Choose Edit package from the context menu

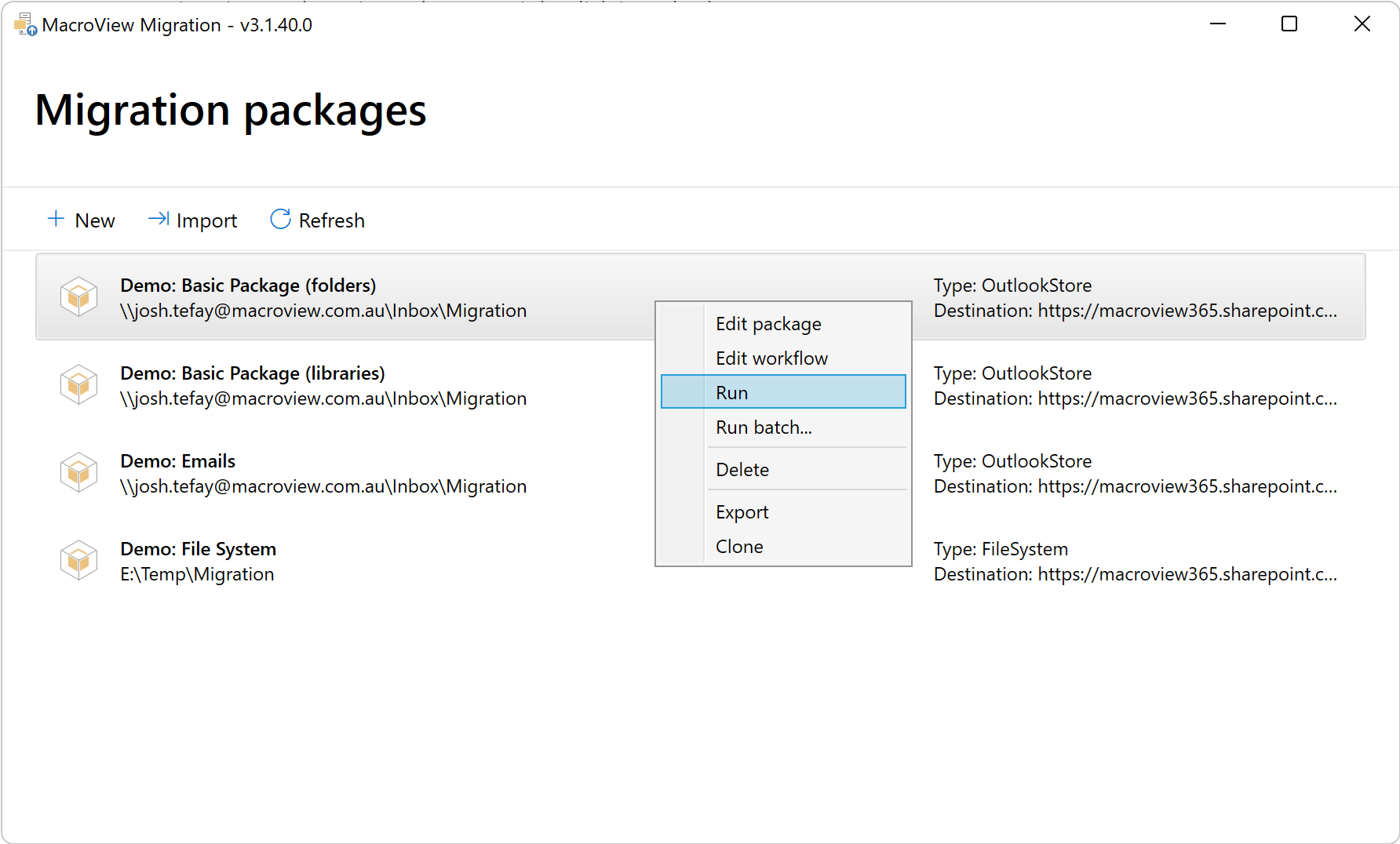[x=783, y=324]
